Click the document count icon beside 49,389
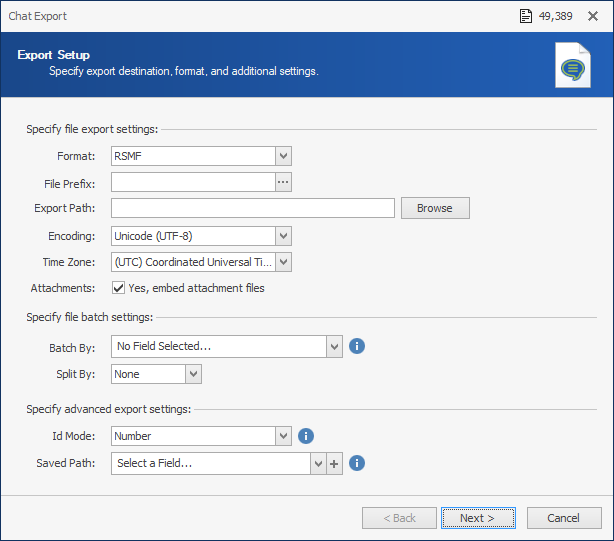Image resolution: width=614 pixels, height=541 pixels. (x=526, y=16)
